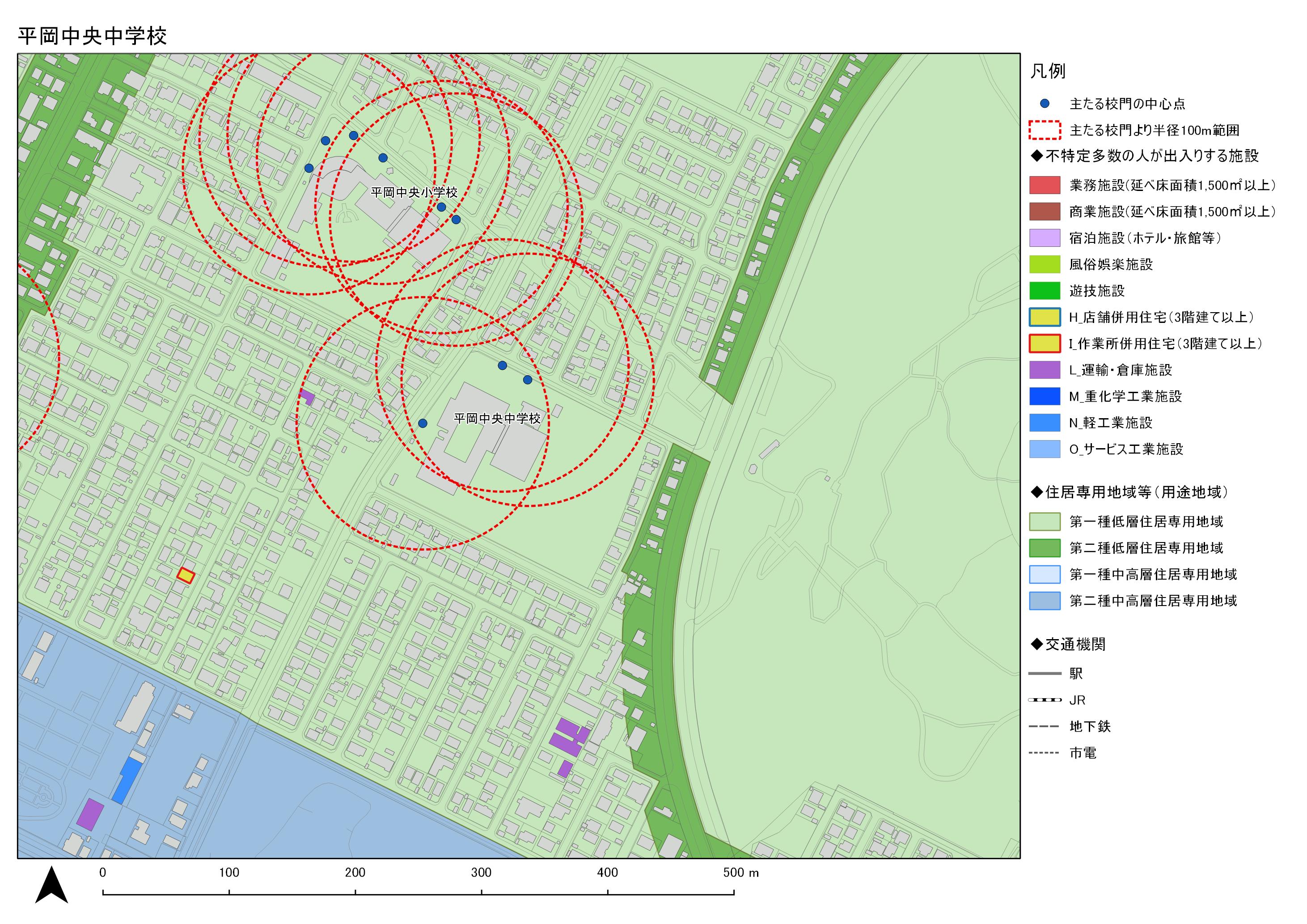This screenshot has width=1307, height=924.
Task: Click the 平岡中央小学校 map label
Action: (x=414, y=192)
